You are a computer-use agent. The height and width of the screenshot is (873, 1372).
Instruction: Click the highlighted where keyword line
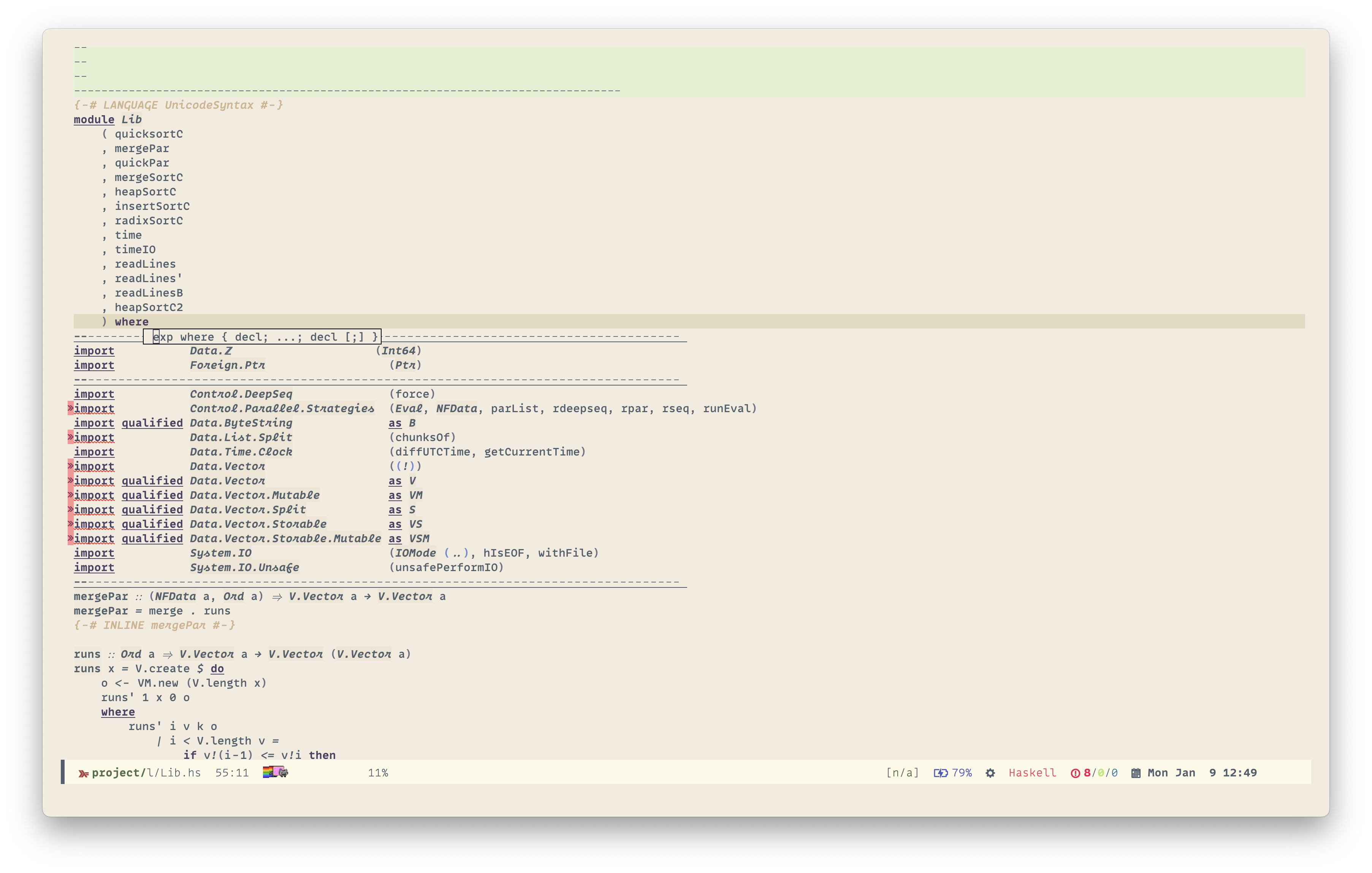pyautogui.click(x=131, y=321)
